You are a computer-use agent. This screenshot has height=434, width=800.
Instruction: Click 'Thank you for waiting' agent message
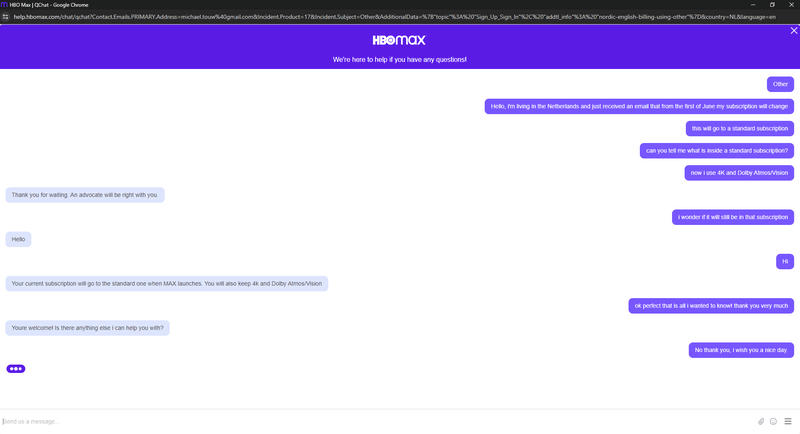85,195
